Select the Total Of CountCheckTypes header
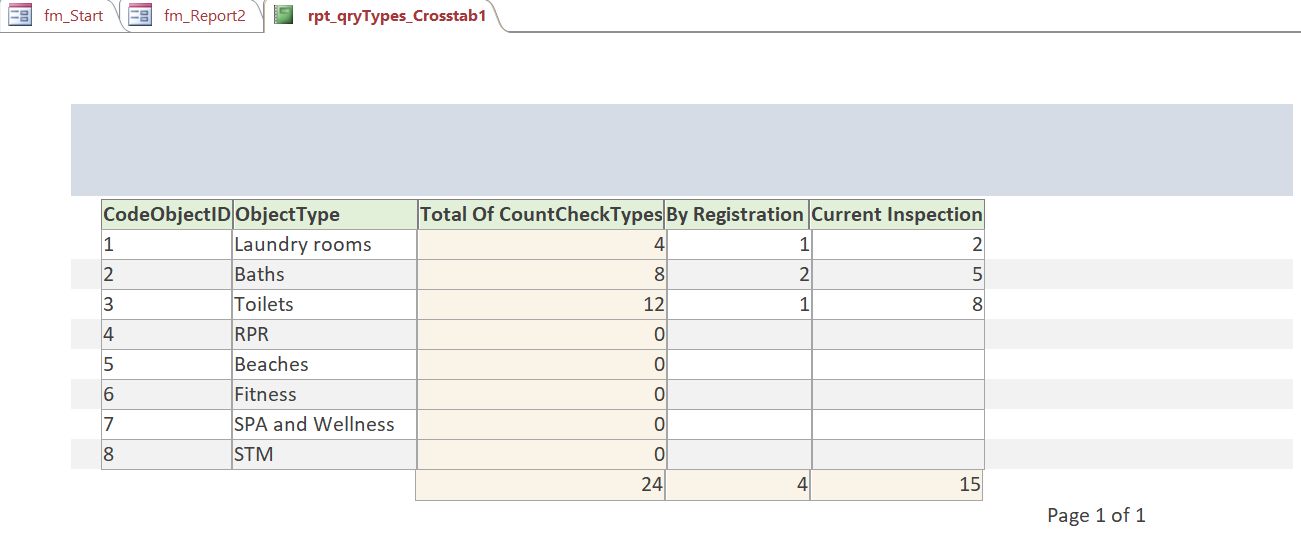Screen dimensions: 1301x551 click(x=541, y=215)
